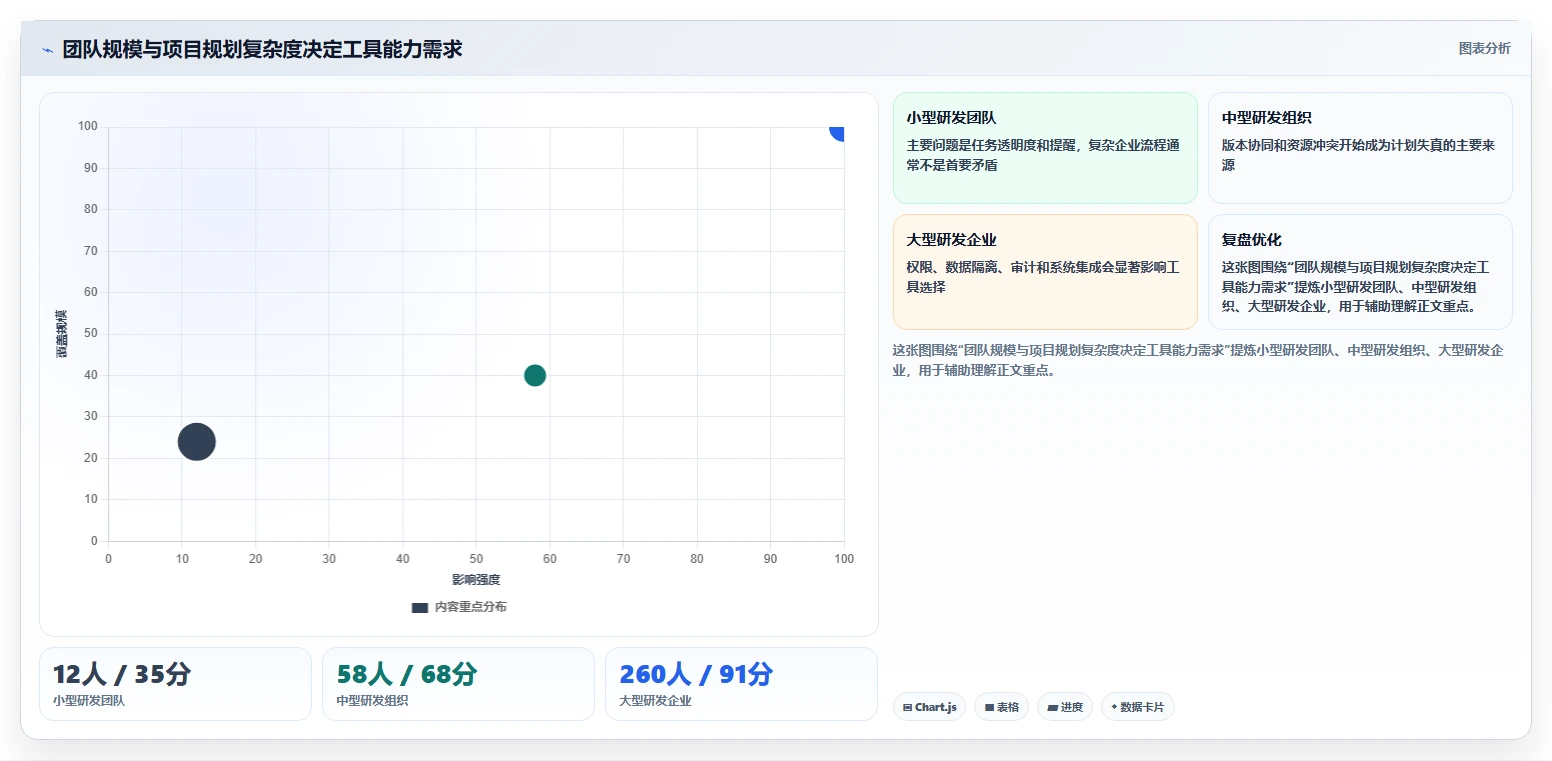The image size is (1552, 761).
Task: Open the 中型研发组织 card
Action: click(1360, 148)
